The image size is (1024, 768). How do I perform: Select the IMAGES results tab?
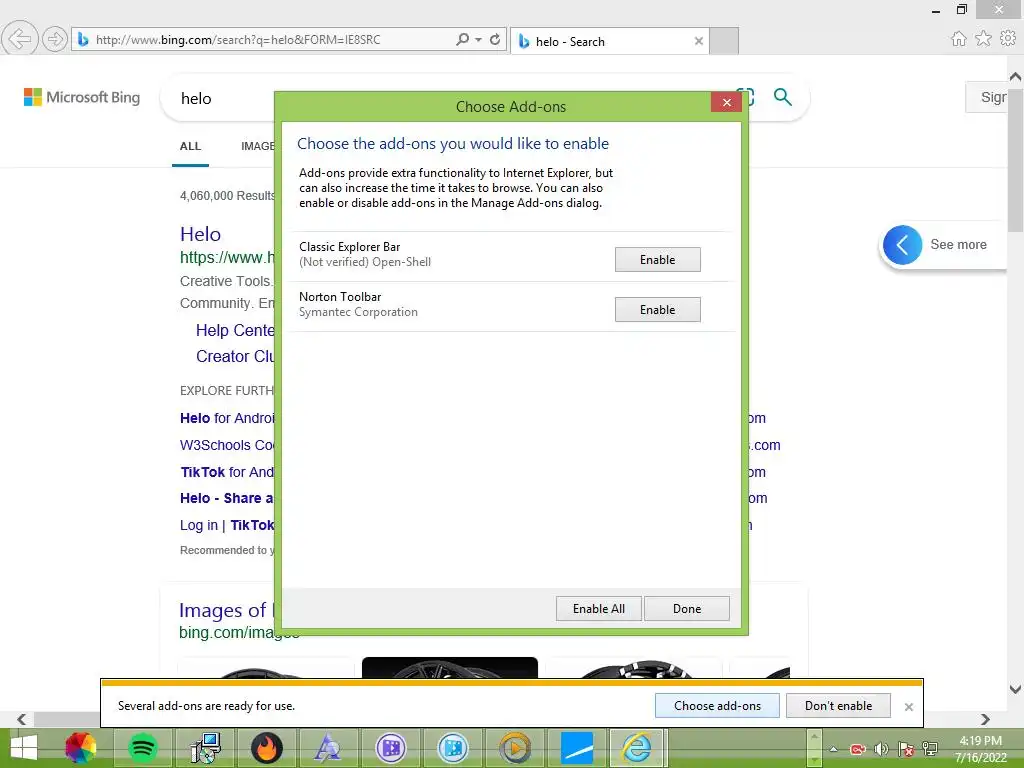point(257,146)
